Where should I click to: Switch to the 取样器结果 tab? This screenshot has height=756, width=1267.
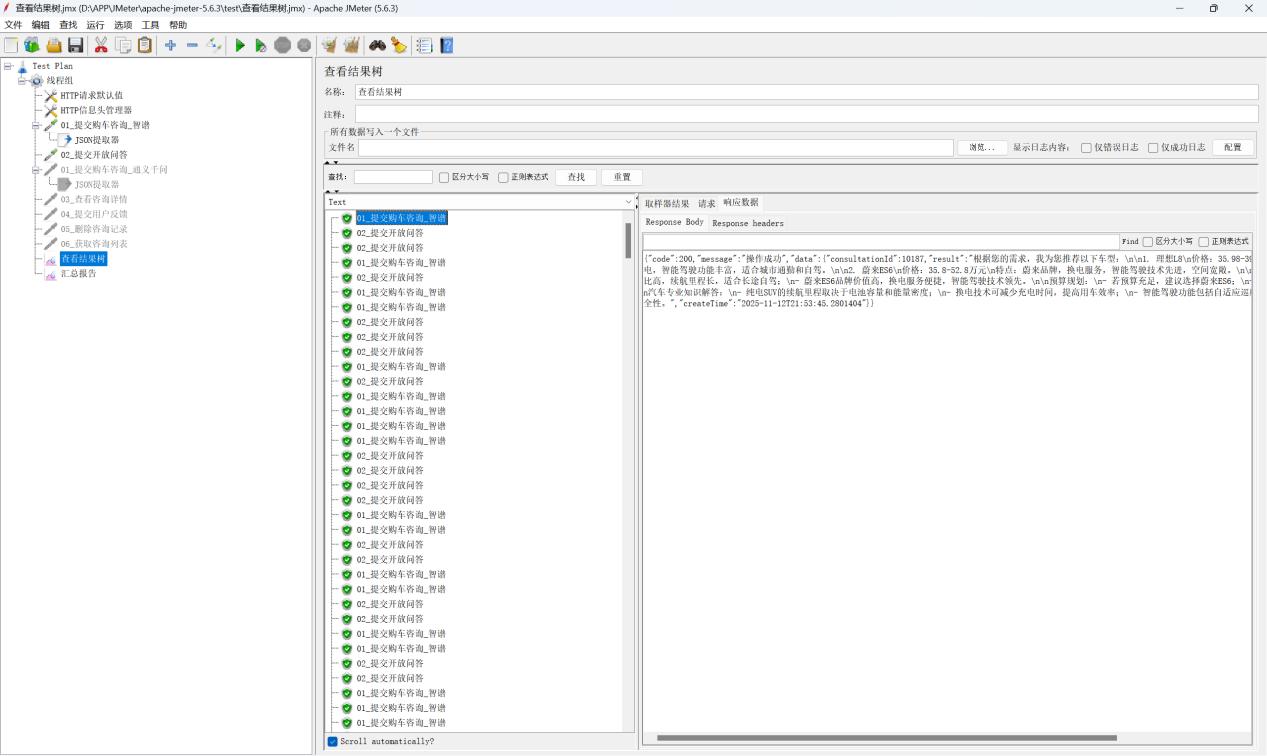tap(667, 203)
